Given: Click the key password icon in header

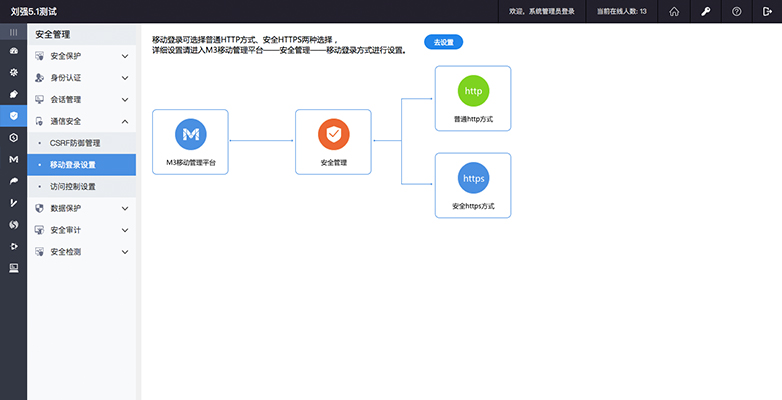Looking at the screenshot, I should tap(705, 11).
